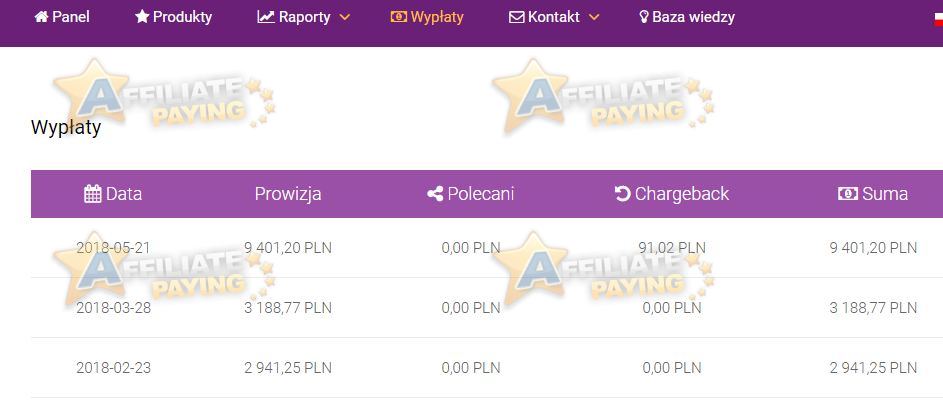Click the calendar icon in Data header
Screen dimensions: 943x412
(x=93, y=194)
